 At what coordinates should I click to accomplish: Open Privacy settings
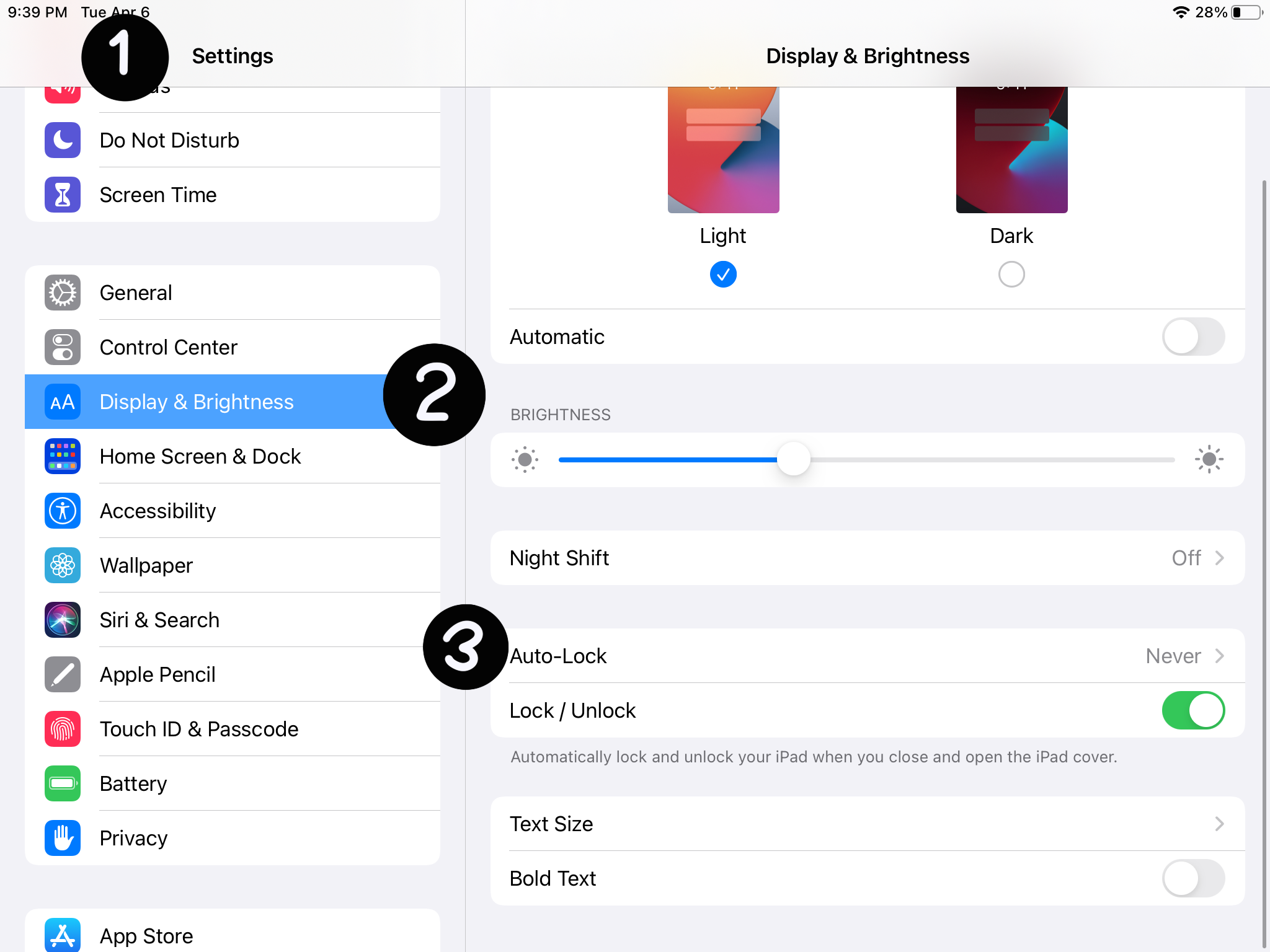click(x=133, y=838)
